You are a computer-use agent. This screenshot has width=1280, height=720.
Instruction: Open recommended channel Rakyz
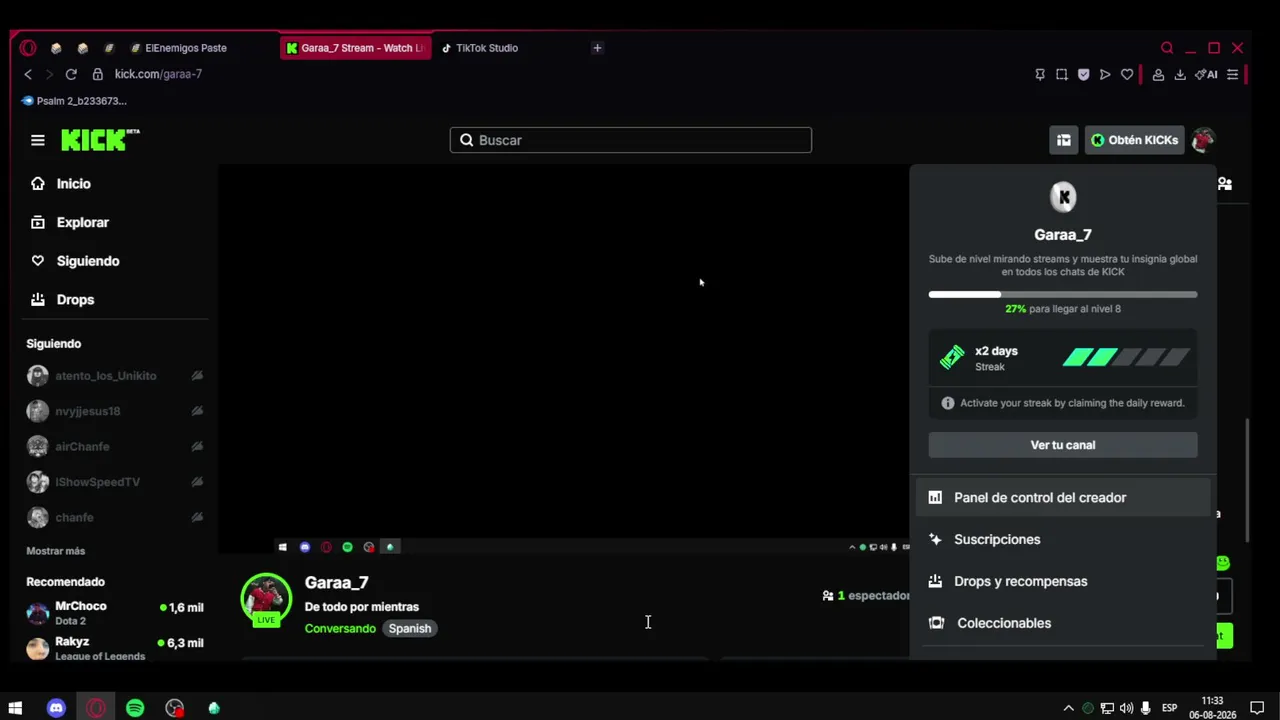pyautogui.click(x=115, y=647)
